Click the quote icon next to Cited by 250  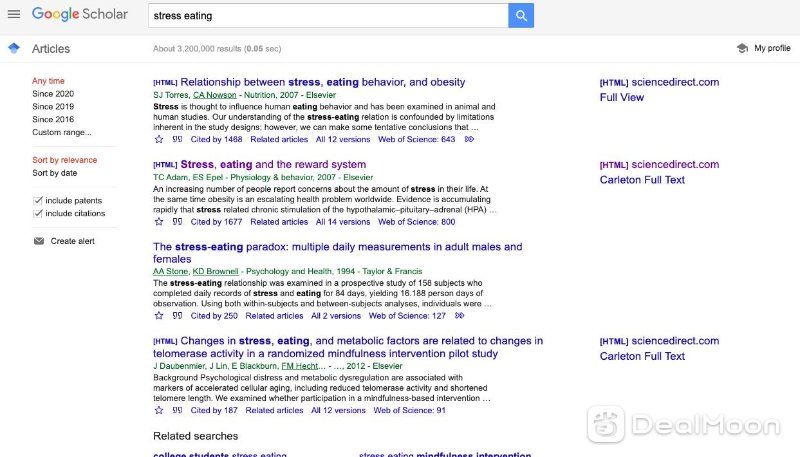177,316
